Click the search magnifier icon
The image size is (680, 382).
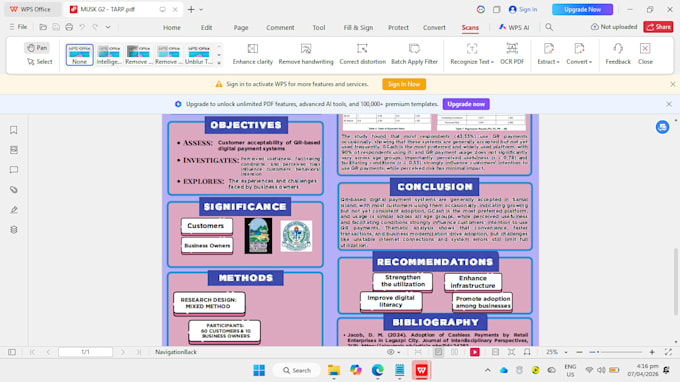[549, 27]
